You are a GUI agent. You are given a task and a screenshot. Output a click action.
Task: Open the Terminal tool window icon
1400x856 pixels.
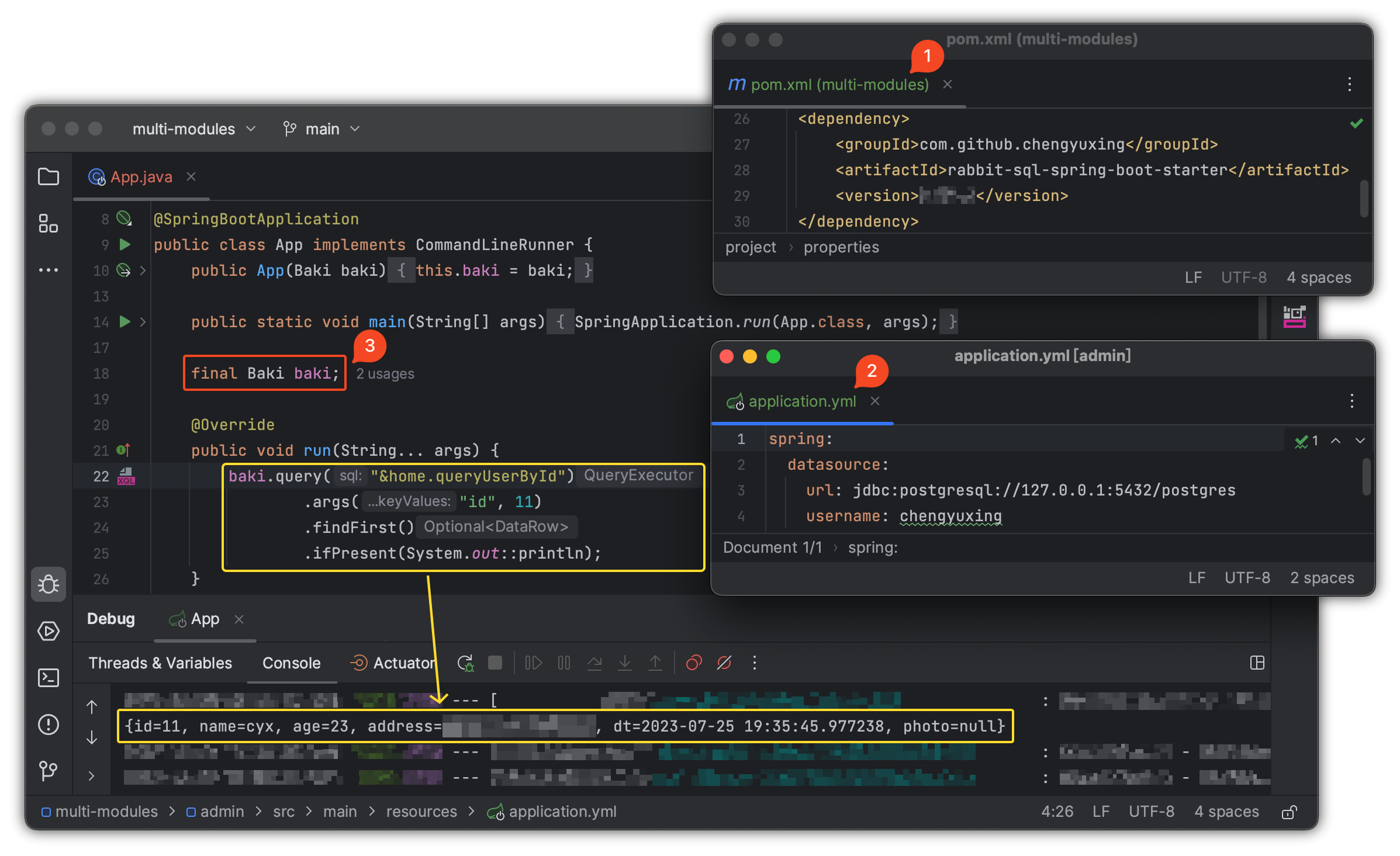coord(49,678)
